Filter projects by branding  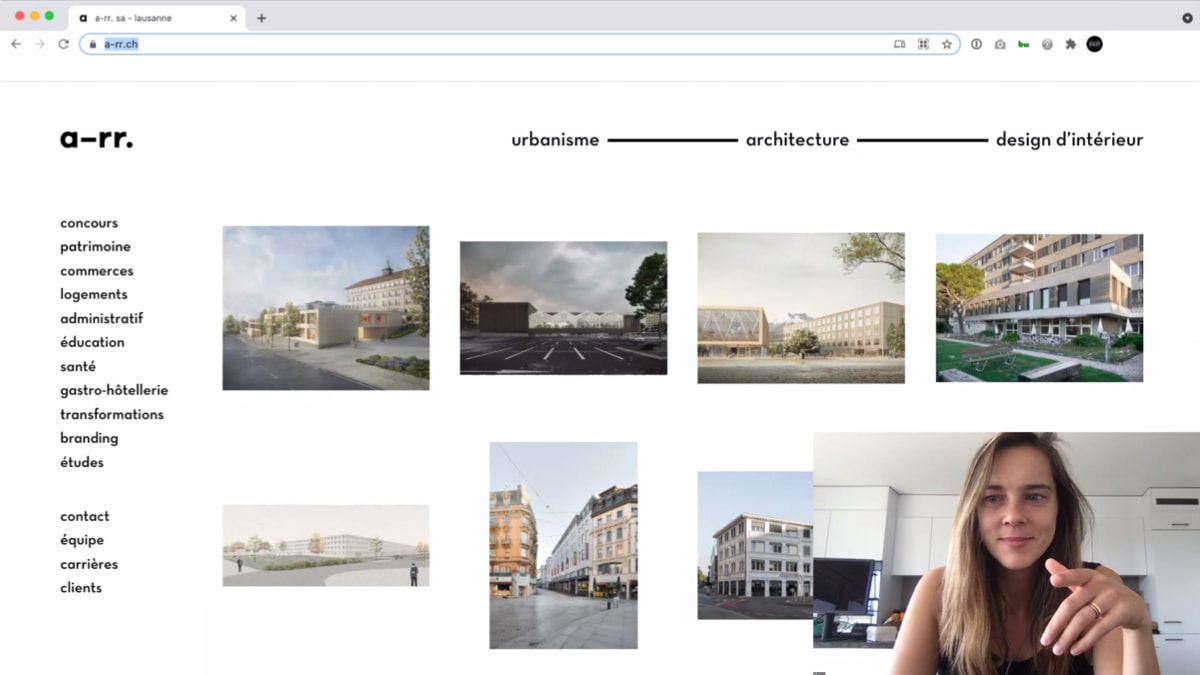(89, 438)
